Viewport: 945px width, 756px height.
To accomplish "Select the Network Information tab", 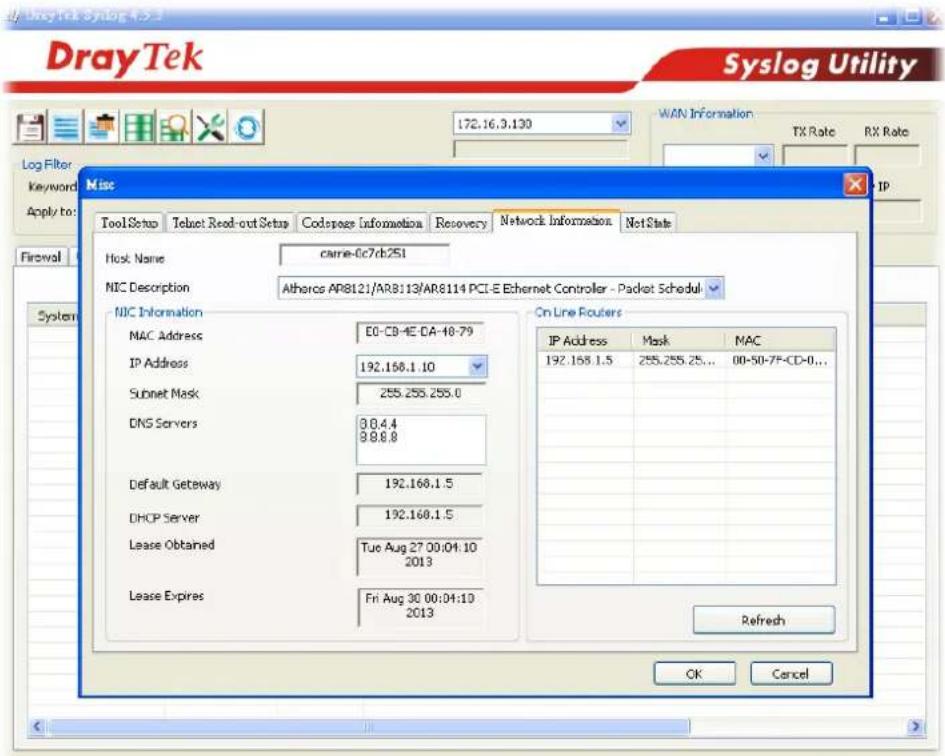I will tap(556, 221).
